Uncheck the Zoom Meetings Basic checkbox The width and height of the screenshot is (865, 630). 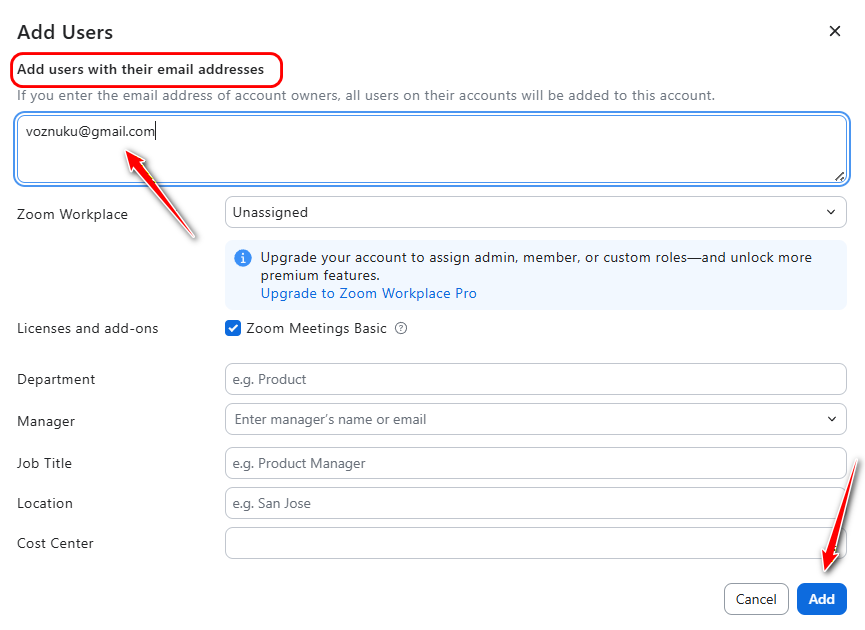233,328
